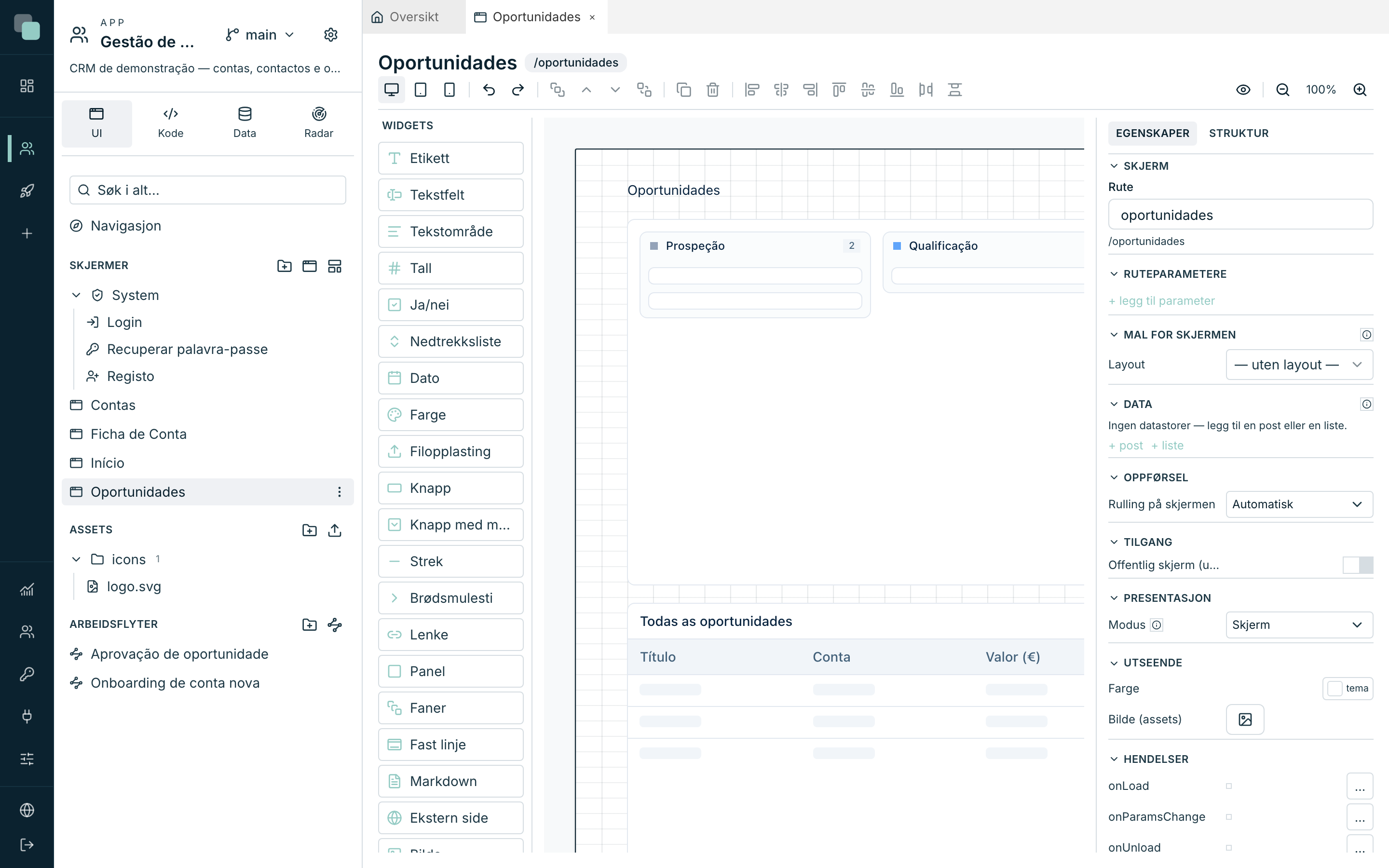
Task: Distribute widgets vertically
Action: [x=954, y=90]
